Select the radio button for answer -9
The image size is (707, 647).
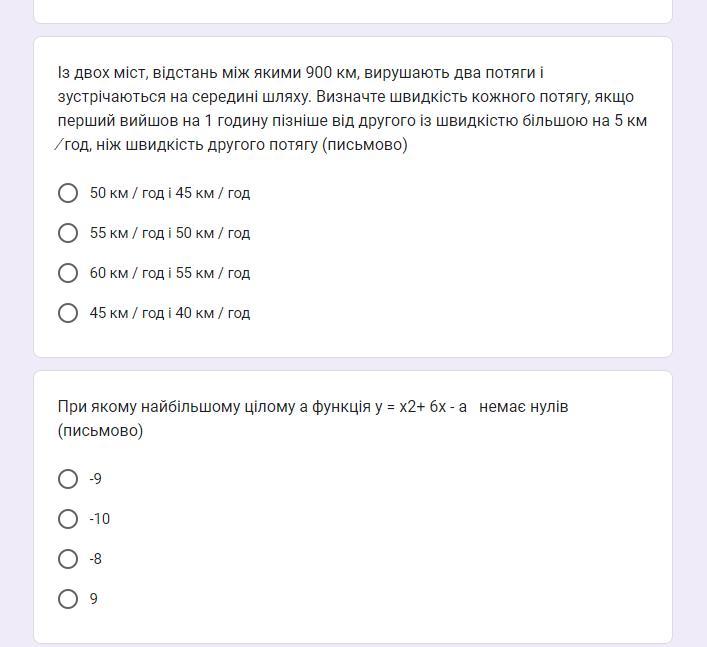click(68, 479)
